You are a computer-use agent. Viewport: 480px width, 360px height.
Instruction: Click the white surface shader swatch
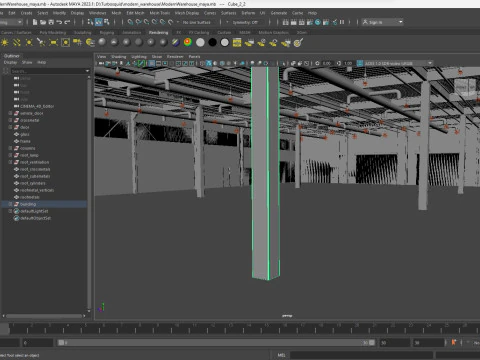[x=200, y=42]
